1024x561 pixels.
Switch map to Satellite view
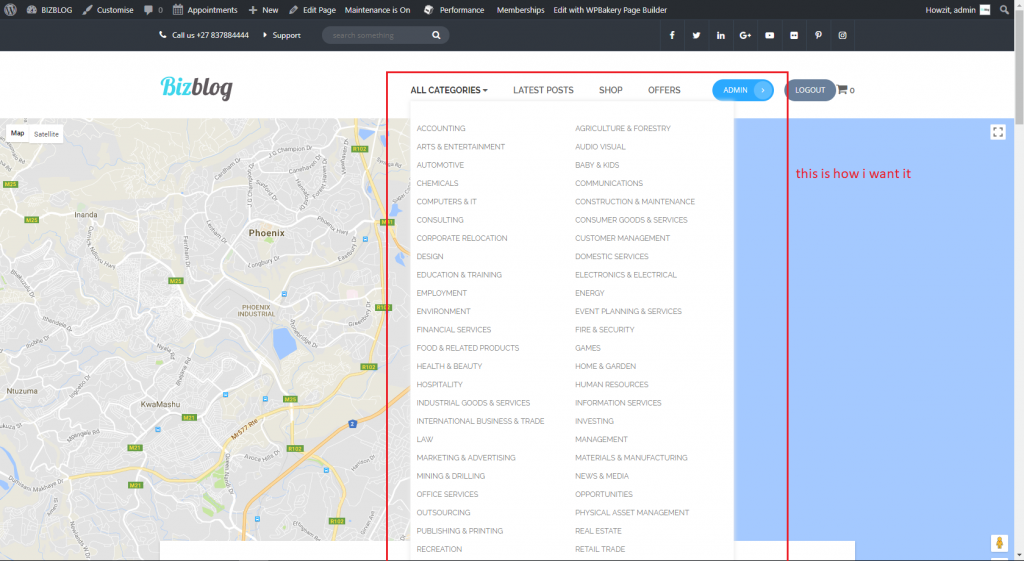point(46,134)
